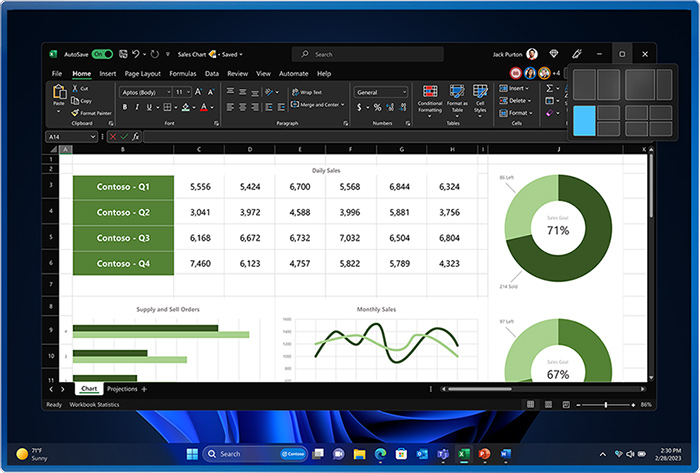The image size is (700, 473).
Task: Toggle Bold formatting
Action: point(125,106)
